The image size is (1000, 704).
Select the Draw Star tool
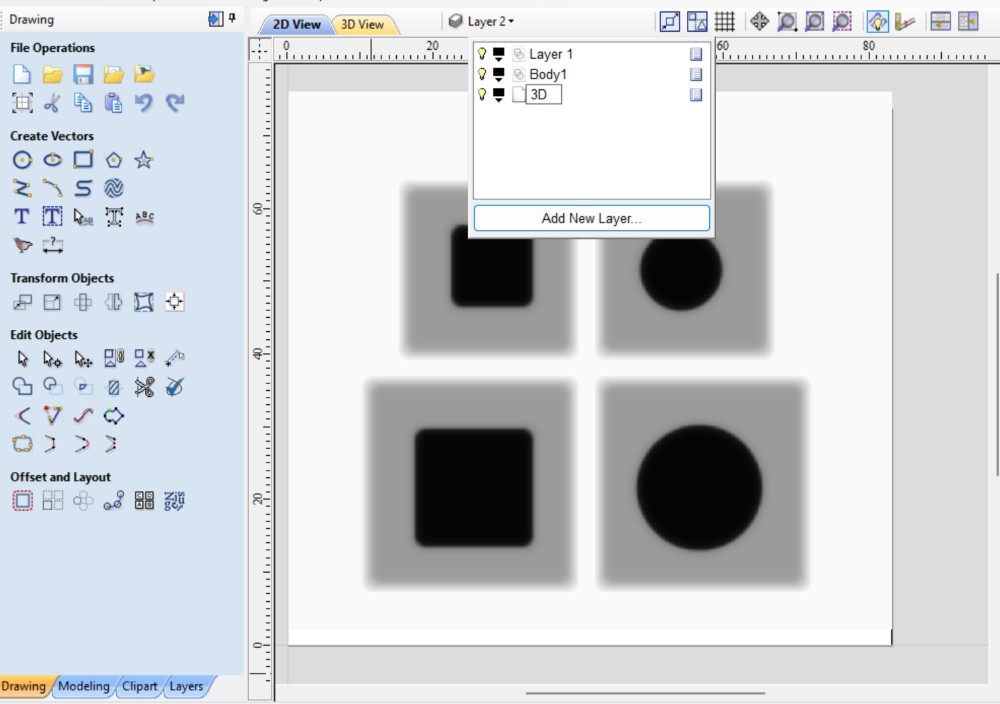point(143,159)
